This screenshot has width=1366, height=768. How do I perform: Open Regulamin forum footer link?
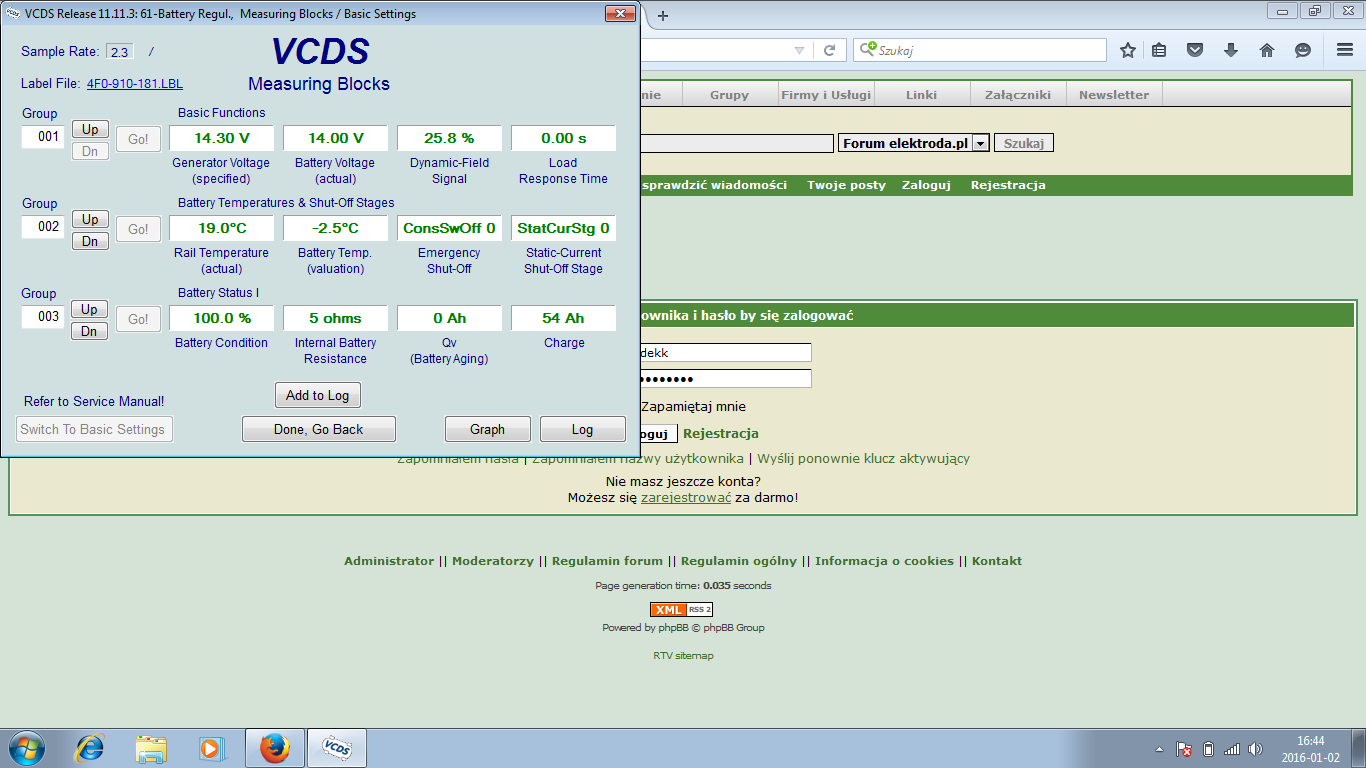(x=607, y=561)
